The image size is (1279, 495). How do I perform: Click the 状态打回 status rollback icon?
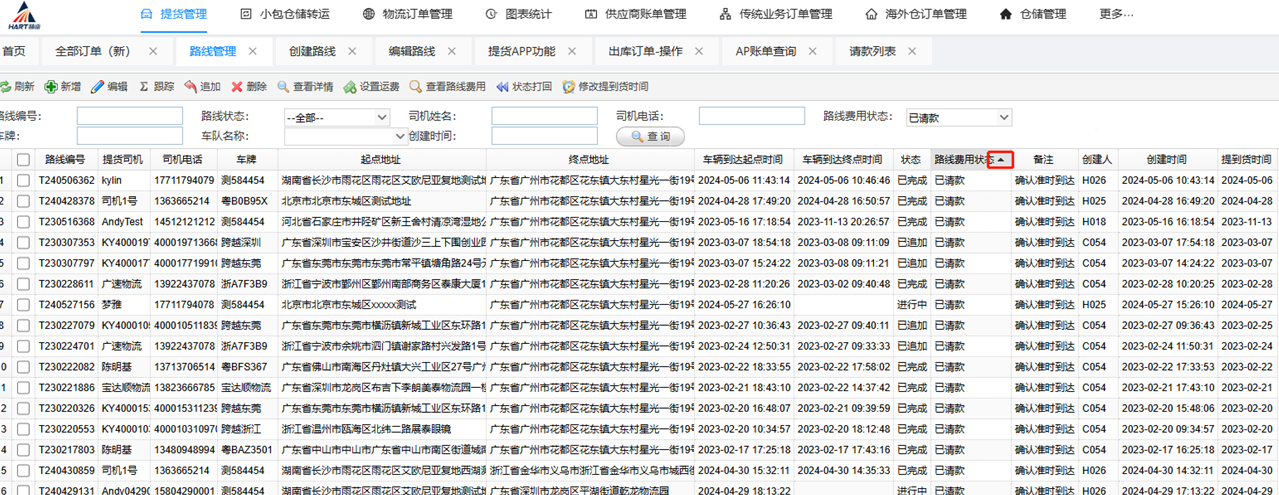502,87
